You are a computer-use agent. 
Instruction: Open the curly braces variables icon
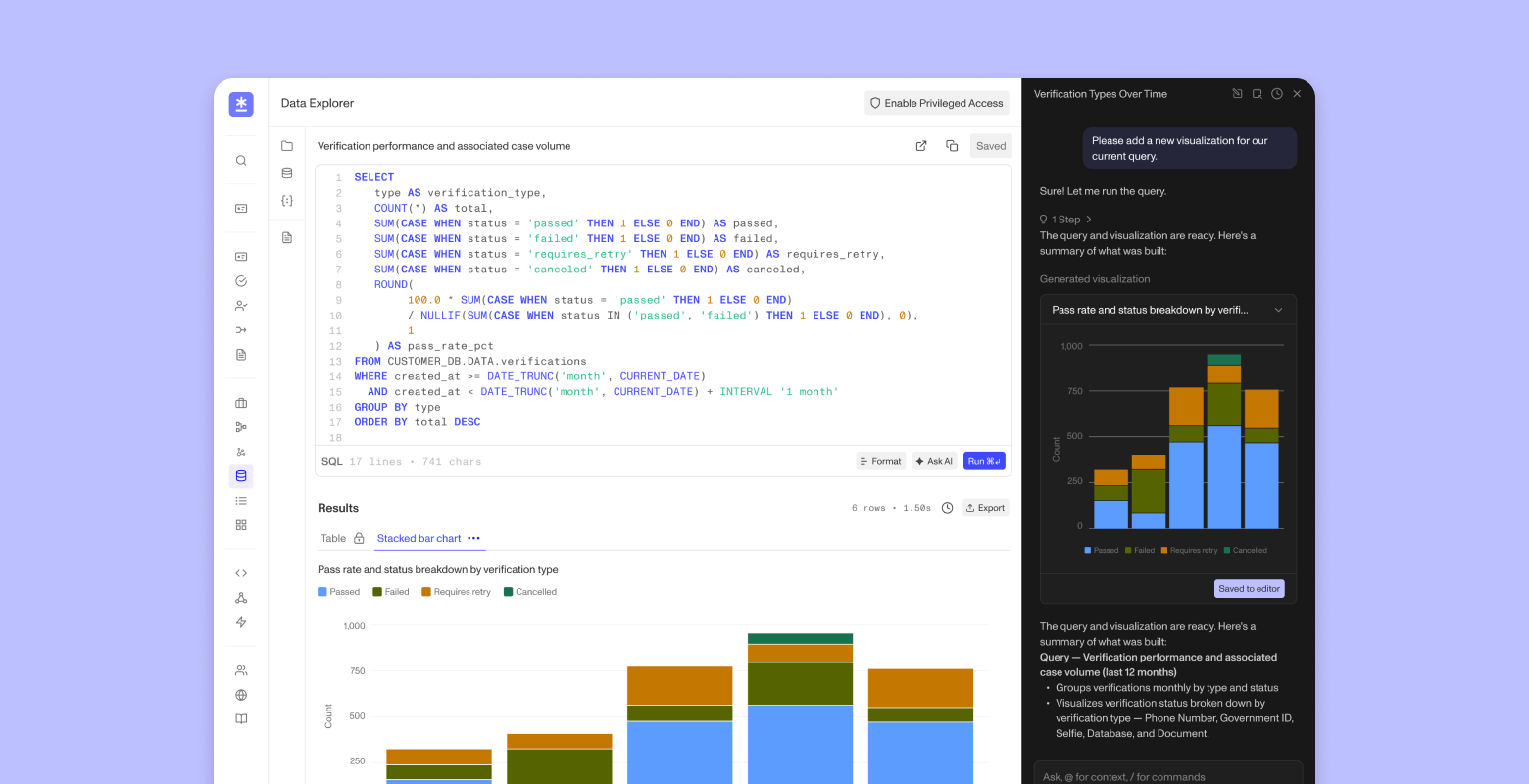[287, 201]
